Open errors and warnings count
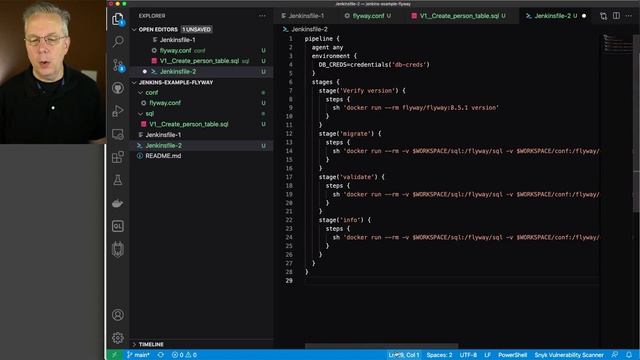The width and height of the screenshot is (640, 360). (x=184, y=355)
